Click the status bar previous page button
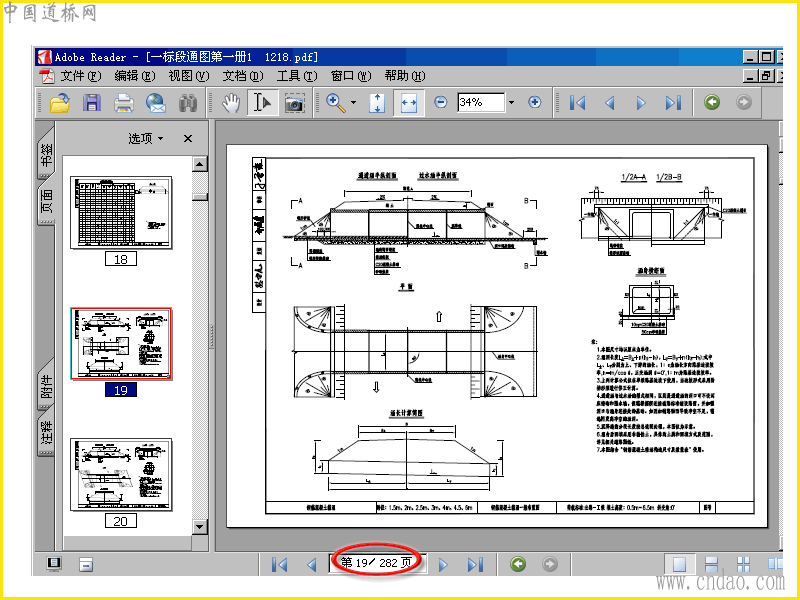This screenshot has width=800, height=600. click(312, 564)
